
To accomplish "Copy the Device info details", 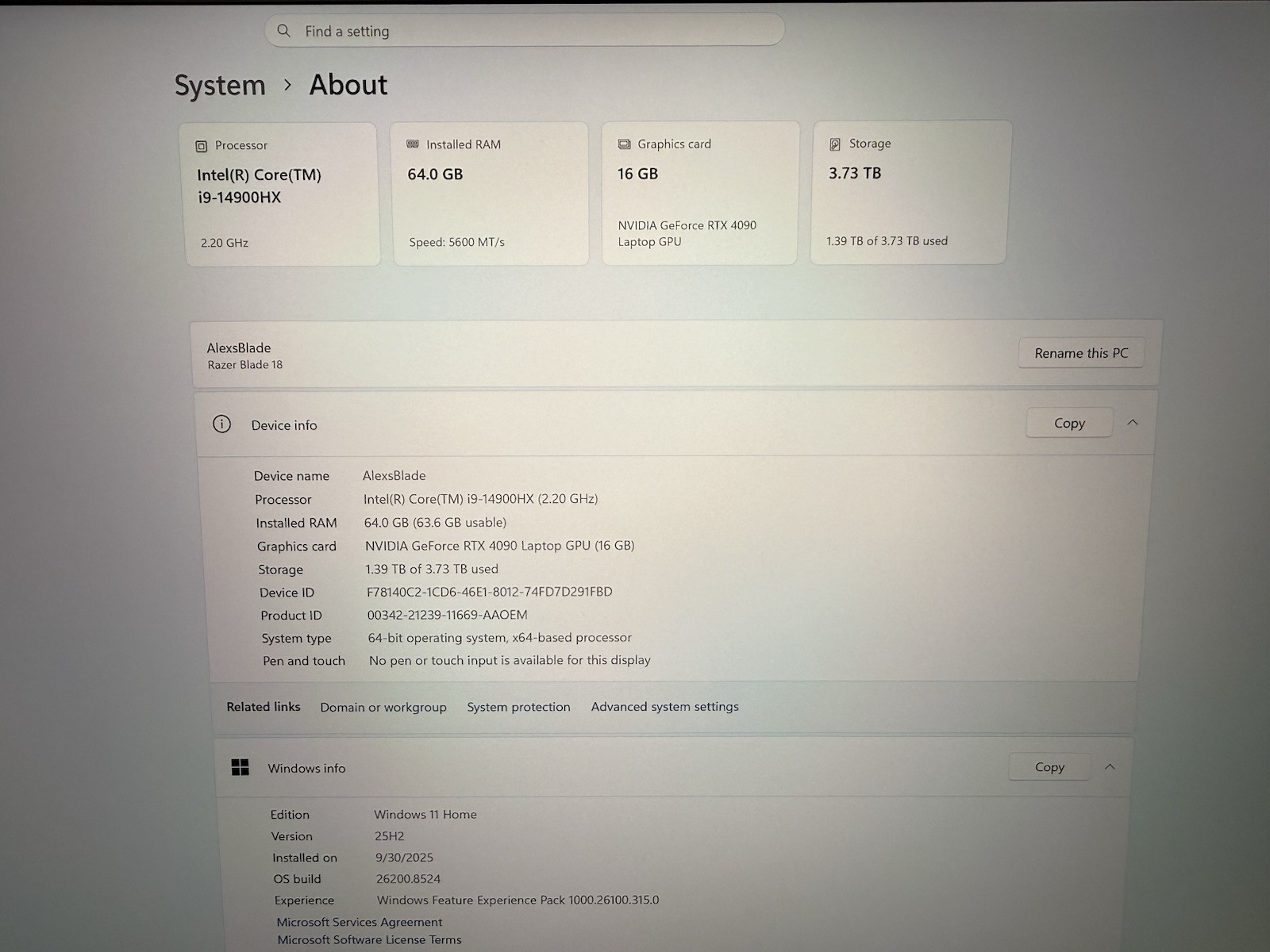I will click(1069, 423).
